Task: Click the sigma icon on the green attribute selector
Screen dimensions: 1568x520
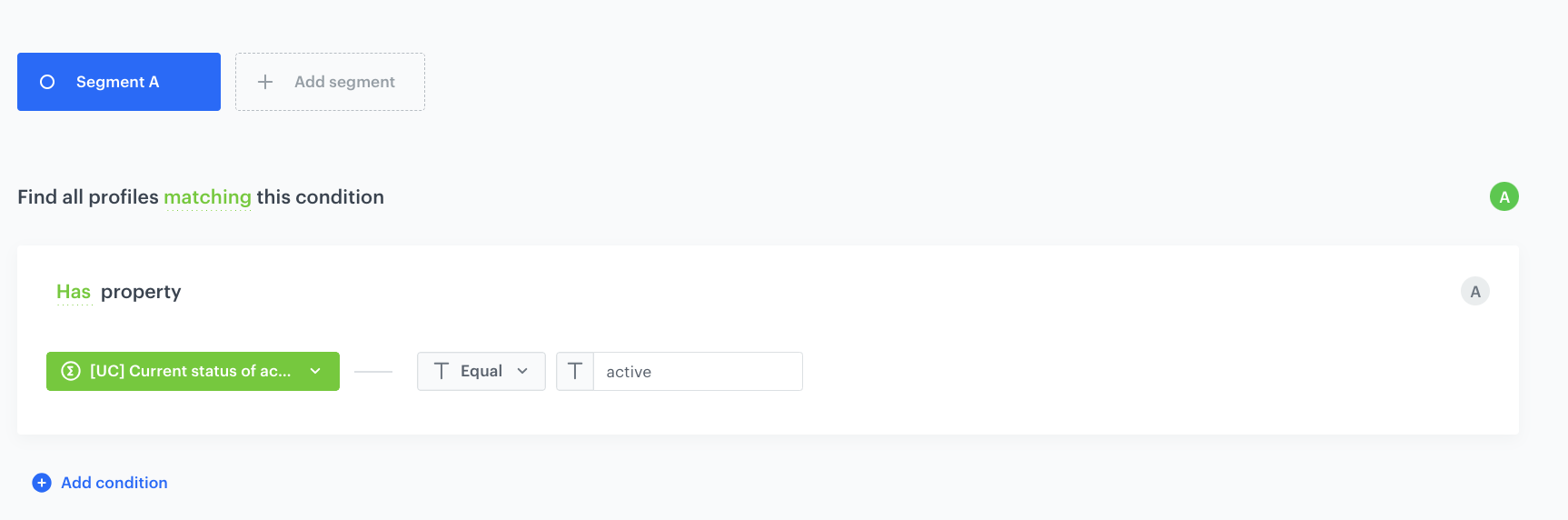Action: coord(71,371)
